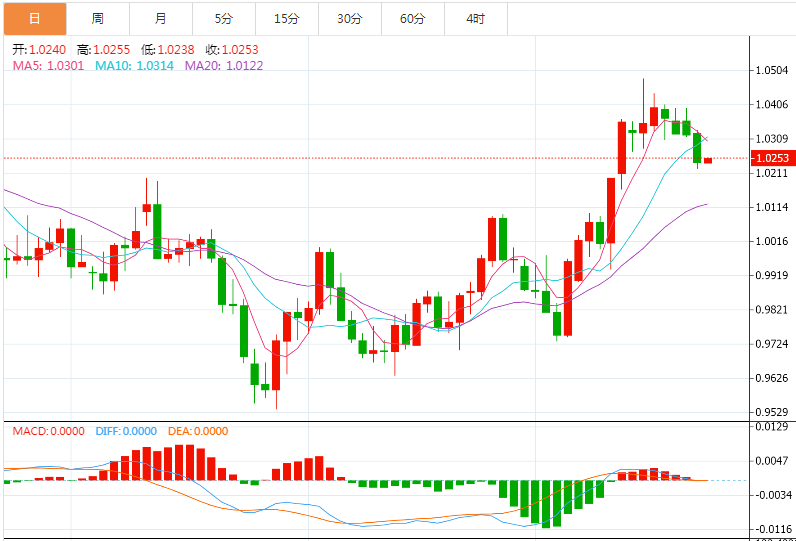
Task: Click the 0.9724 price axis label
Action: click(x=772, y=344)
